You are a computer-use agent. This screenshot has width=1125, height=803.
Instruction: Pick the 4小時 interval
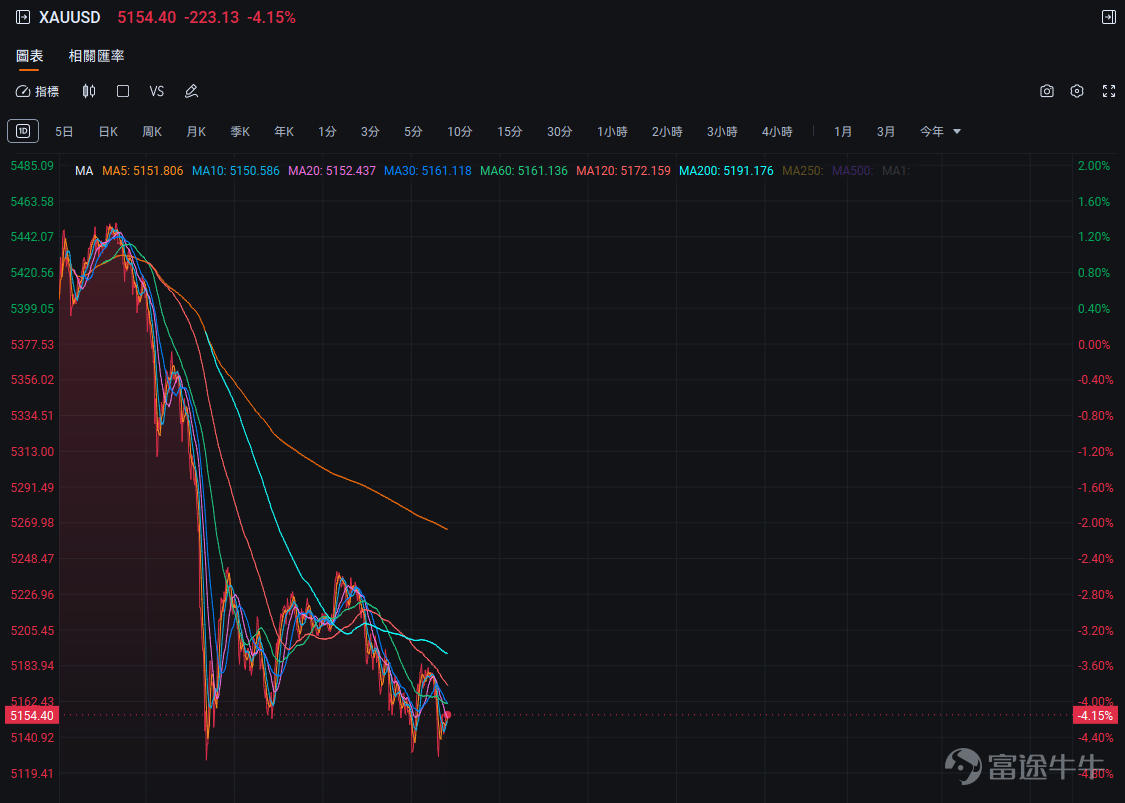[x=777, y=131]
